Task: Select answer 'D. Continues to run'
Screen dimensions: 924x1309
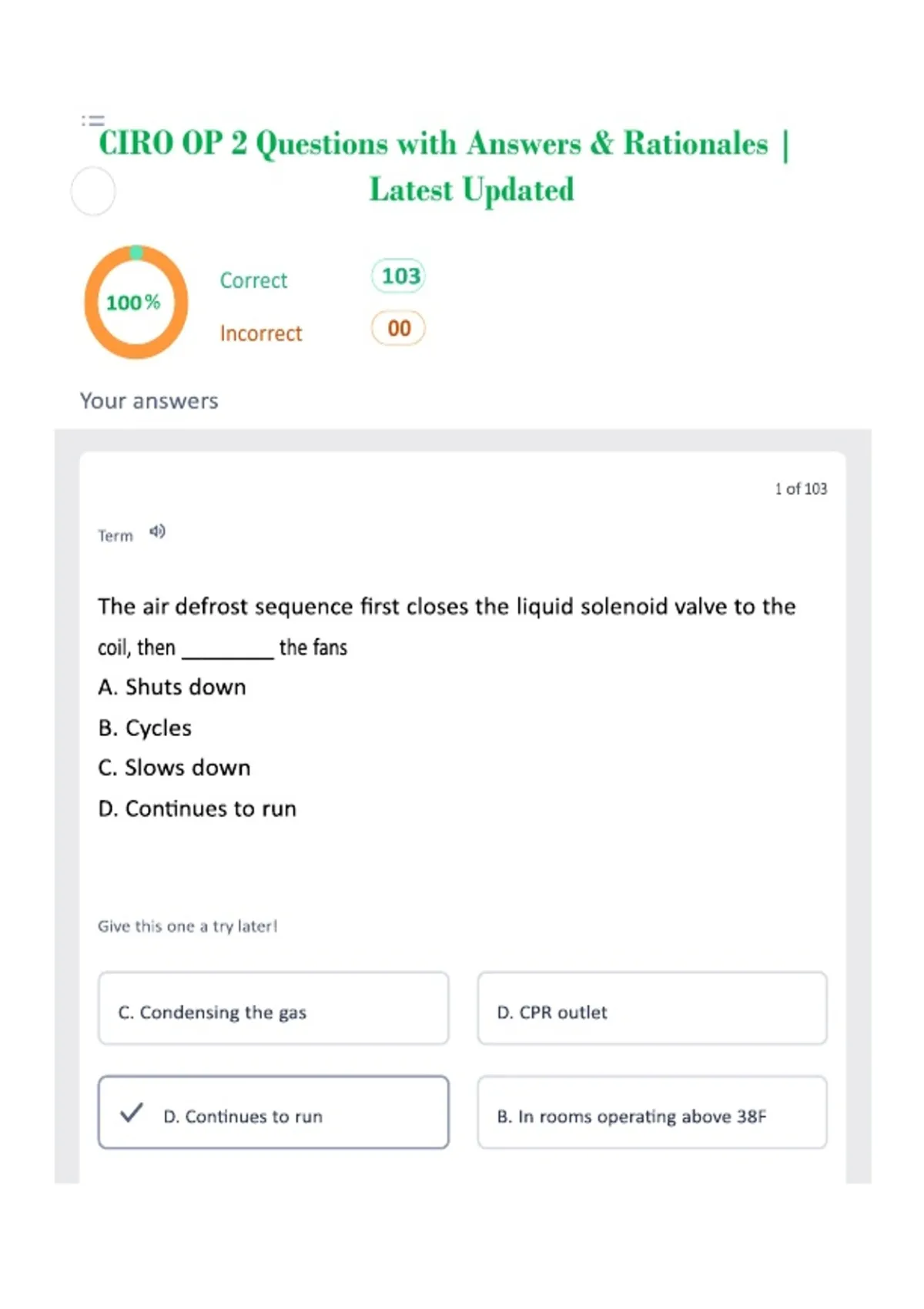Action: point(273,1113)
